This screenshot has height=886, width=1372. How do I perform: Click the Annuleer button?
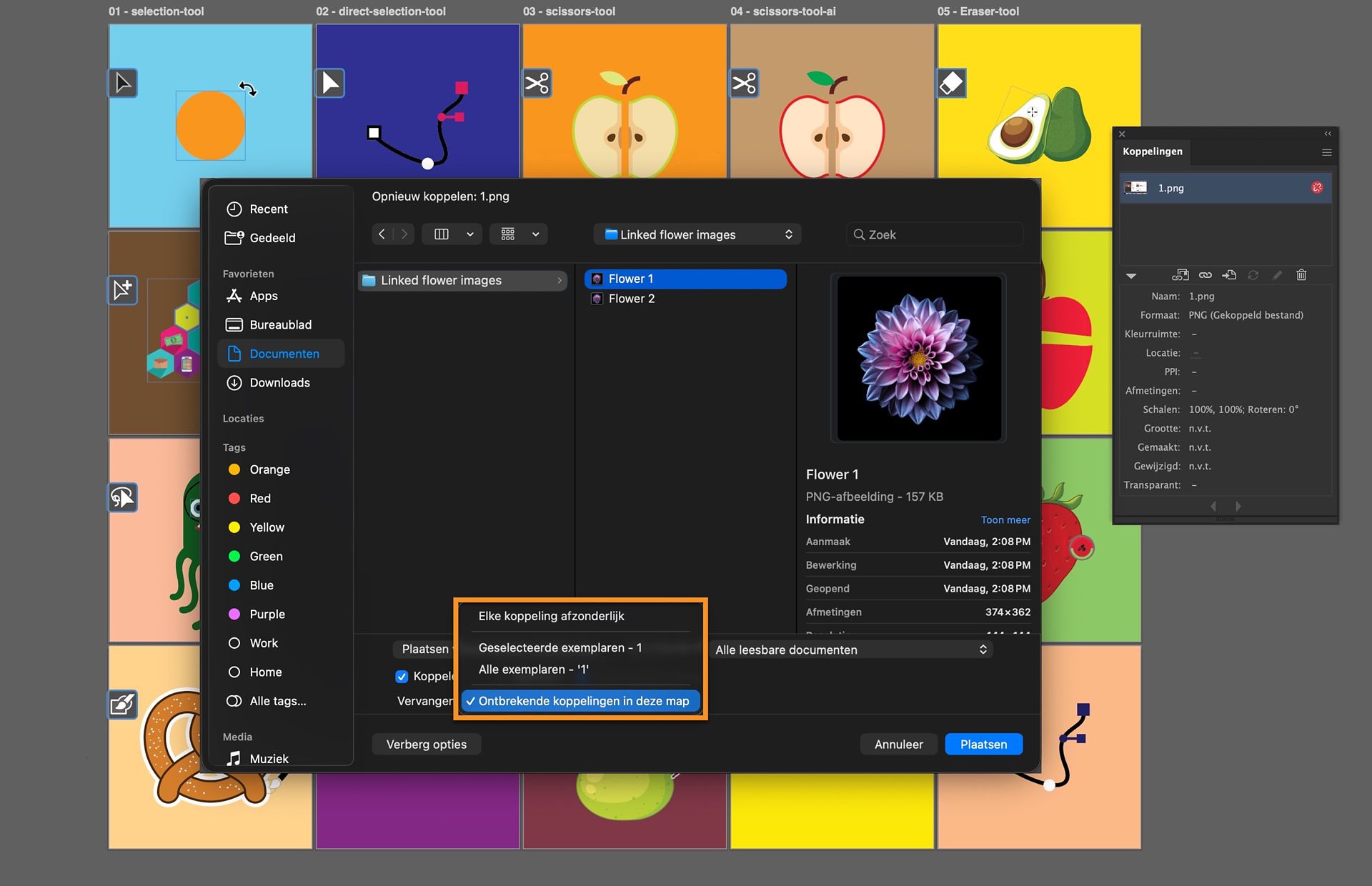click(898, 744)
